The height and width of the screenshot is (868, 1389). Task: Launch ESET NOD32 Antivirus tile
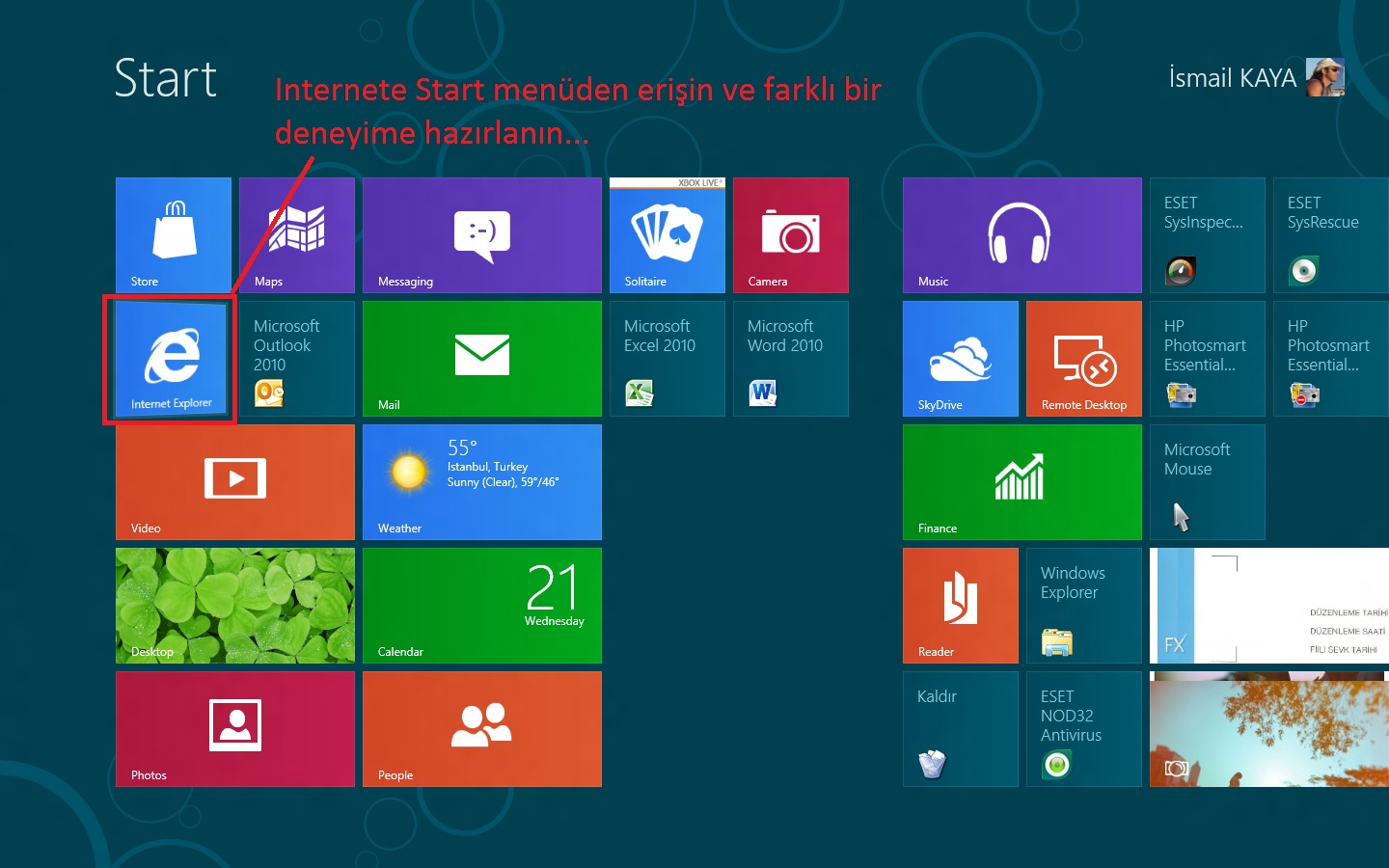1084,729
